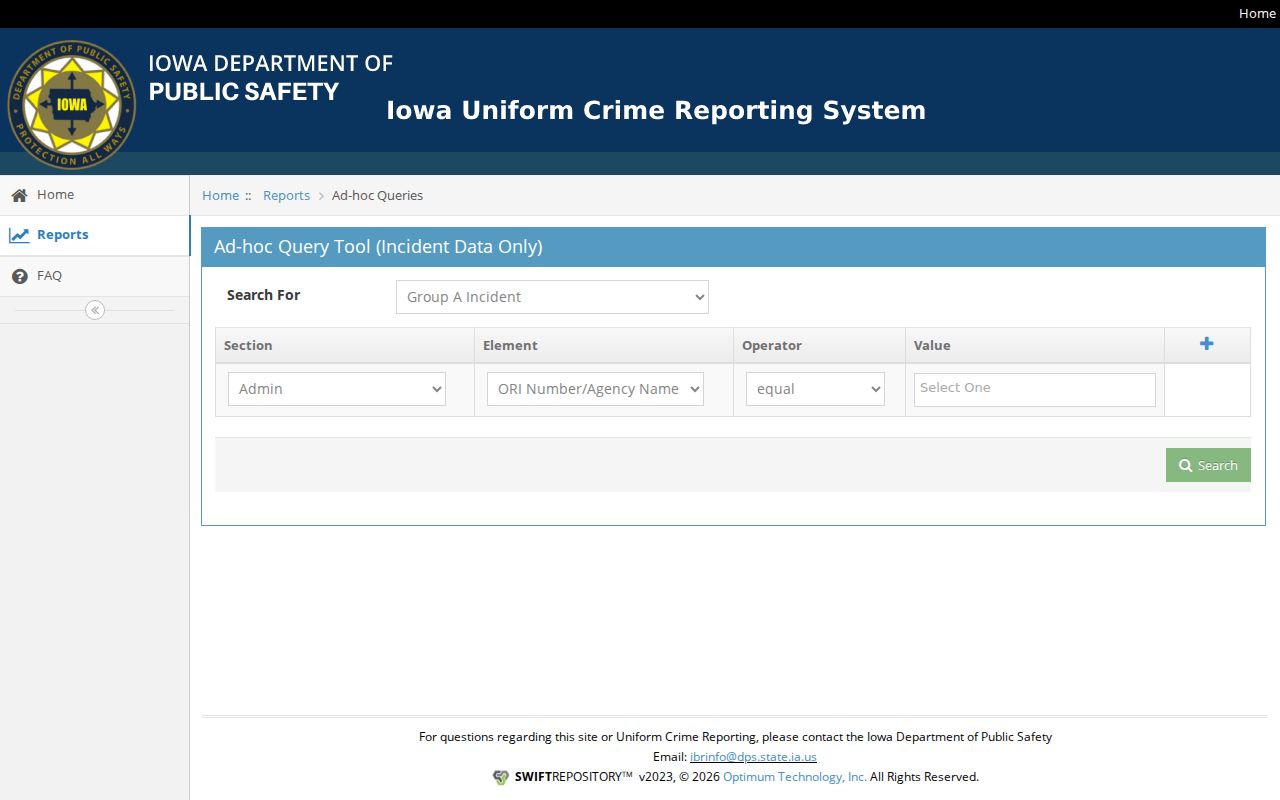Viewport: 1280px width, 800px height.
Task: Click the Iowa Department of Public Safety seal logo
Action: (x=71, y=104)
